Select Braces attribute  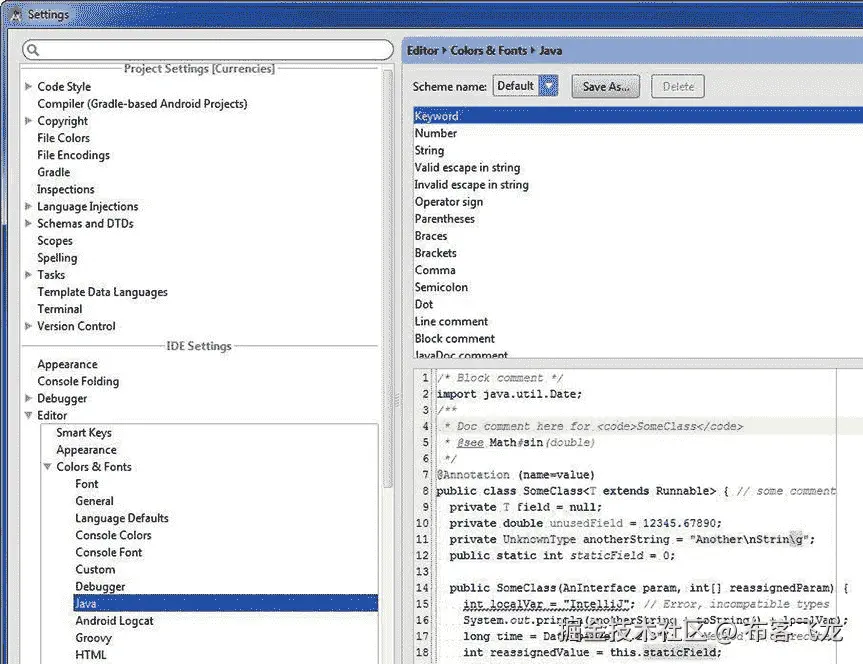click(x=431, y=236)
